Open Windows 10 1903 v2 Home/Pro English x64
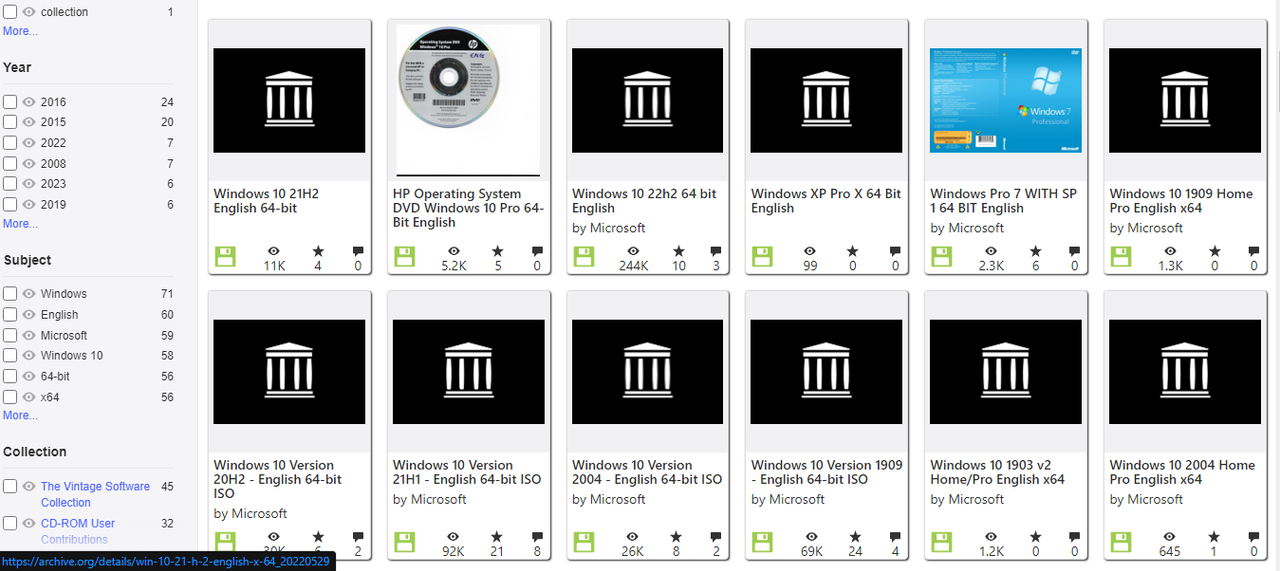 click(x=997, y=472)
